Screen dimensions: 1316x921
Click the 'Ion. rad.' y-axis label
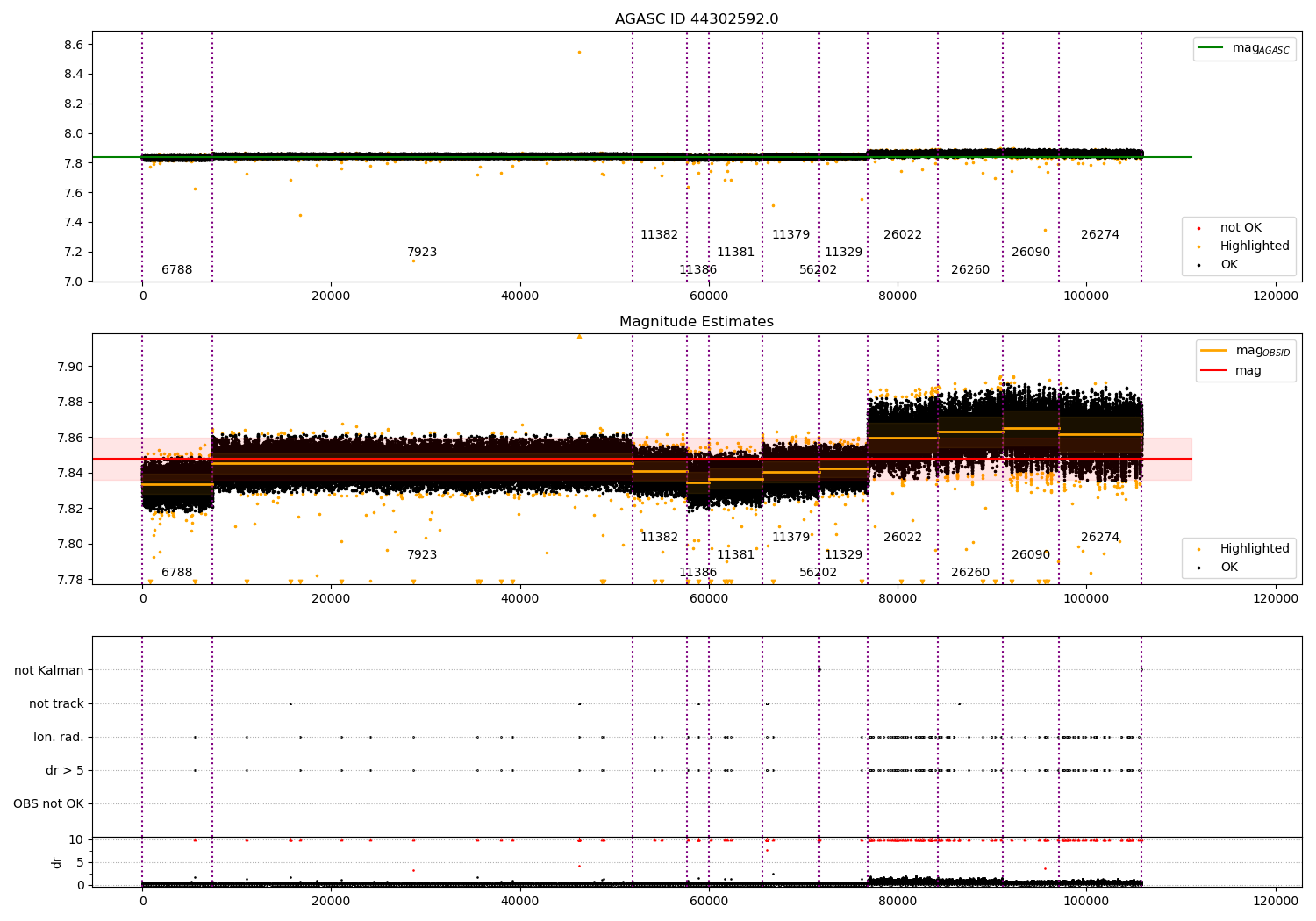click(59, 737)
